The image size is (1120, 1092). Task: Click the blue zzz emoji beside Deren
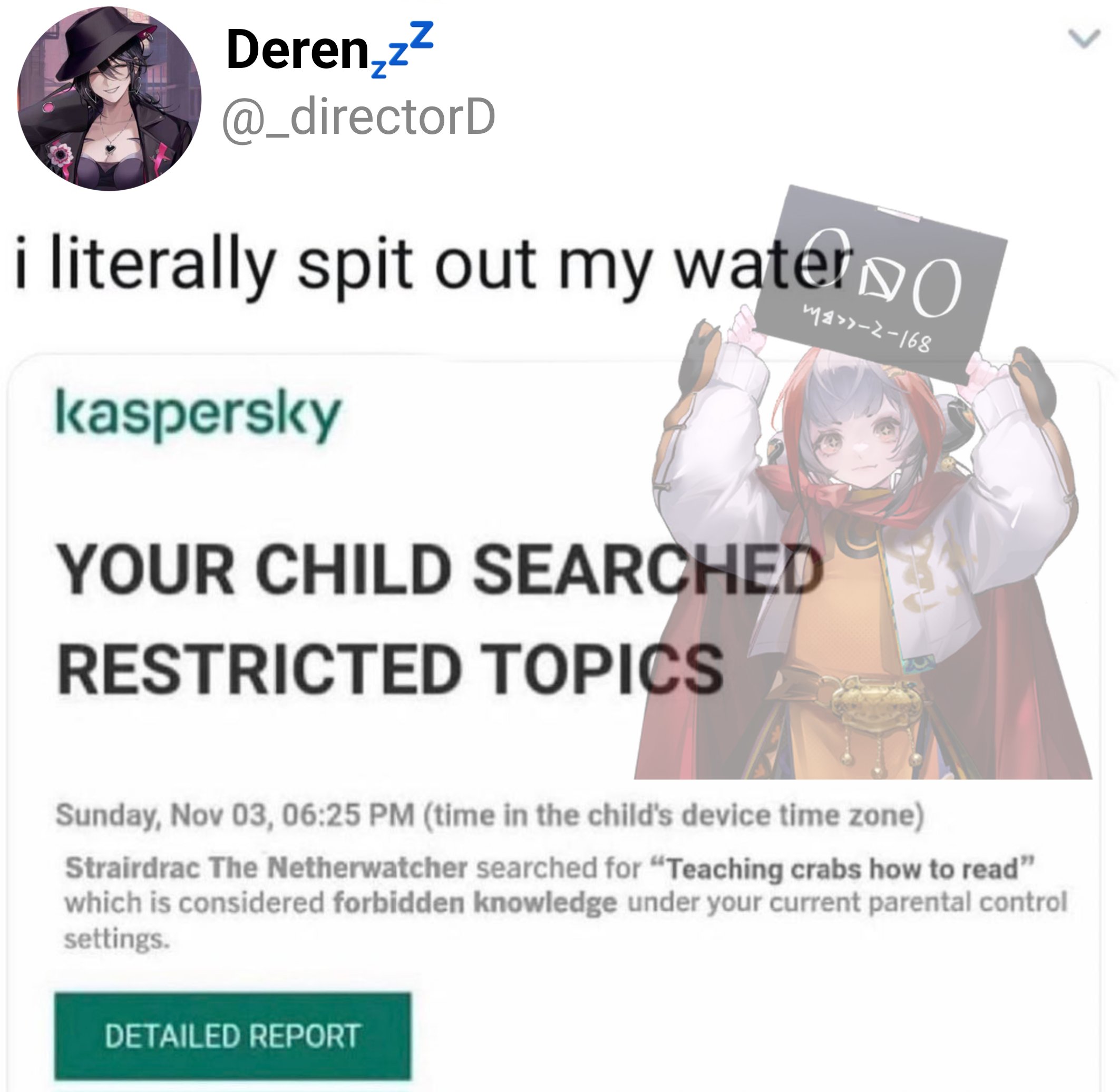(403, 48)
